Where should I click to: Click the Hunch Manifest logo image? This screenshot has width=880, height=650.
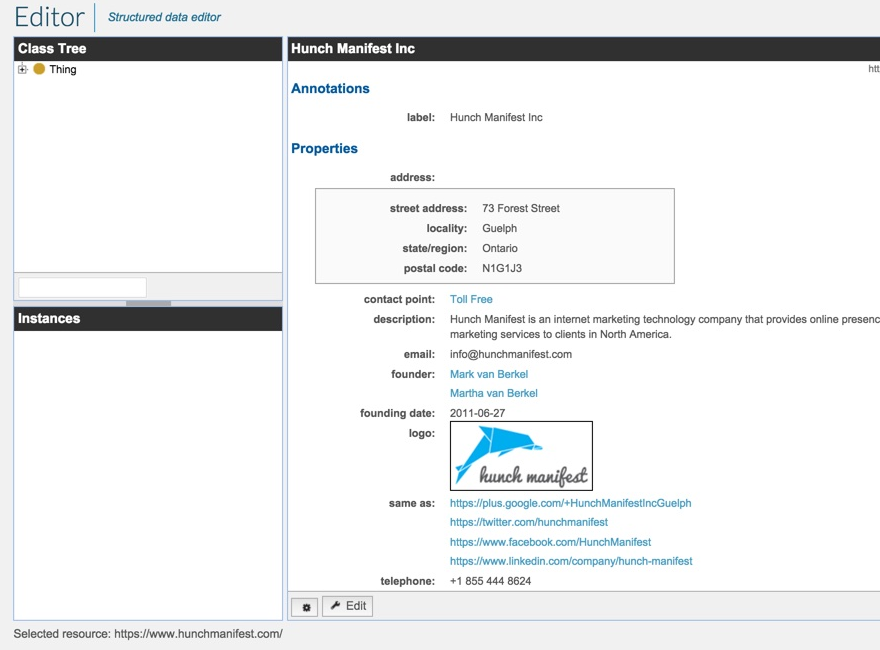521,456
